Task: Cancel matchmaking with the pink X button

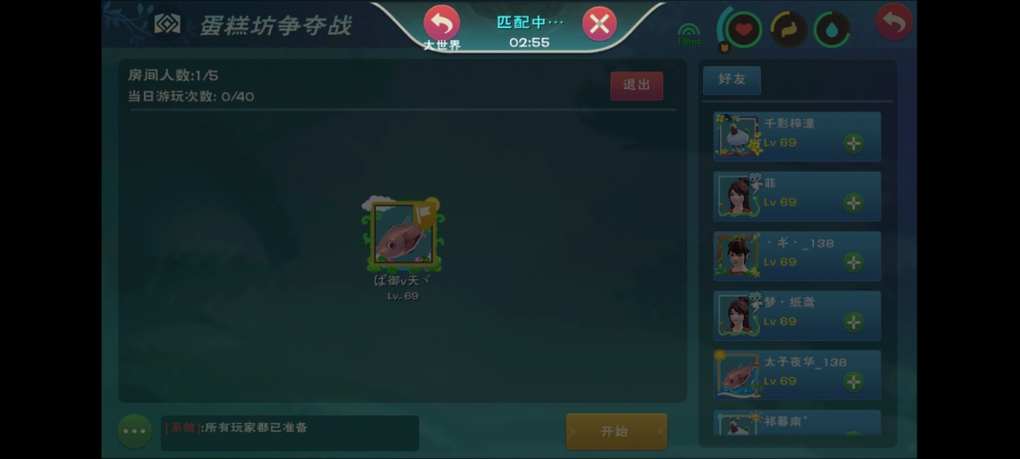Action: (599, 24)
